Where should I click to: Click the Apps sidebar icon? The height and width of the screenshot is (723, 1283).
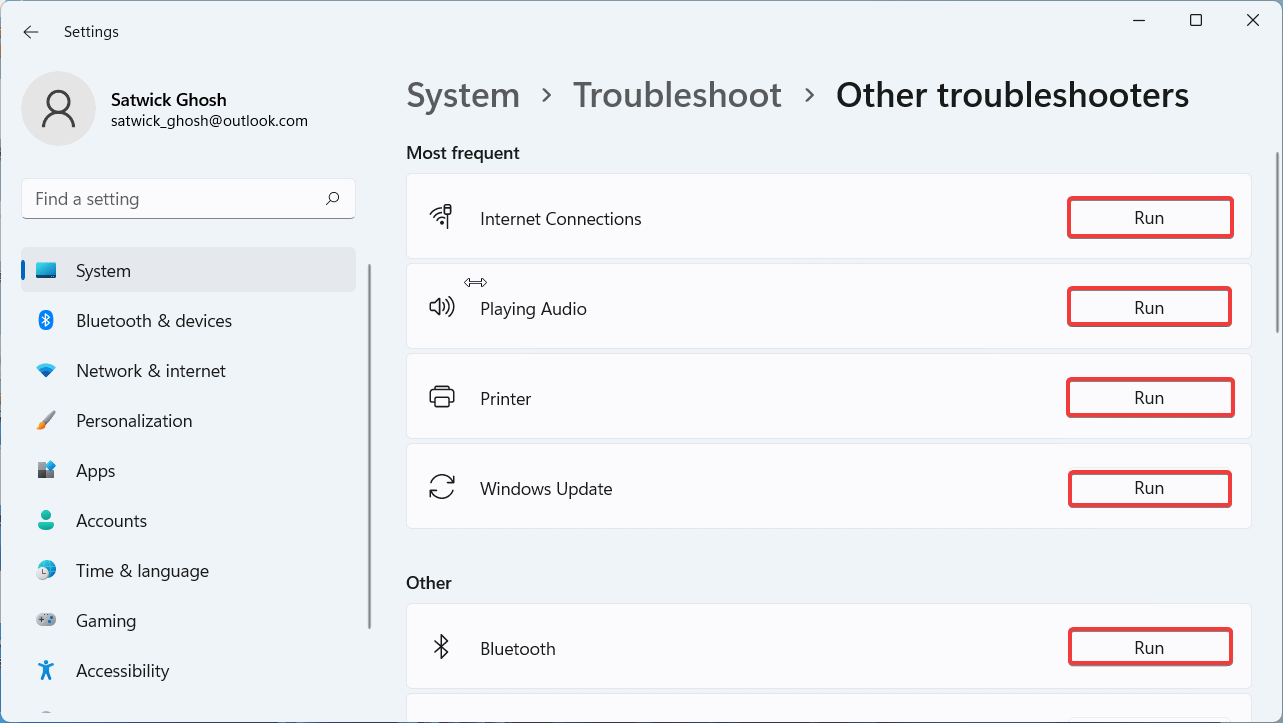click(46, 471)
